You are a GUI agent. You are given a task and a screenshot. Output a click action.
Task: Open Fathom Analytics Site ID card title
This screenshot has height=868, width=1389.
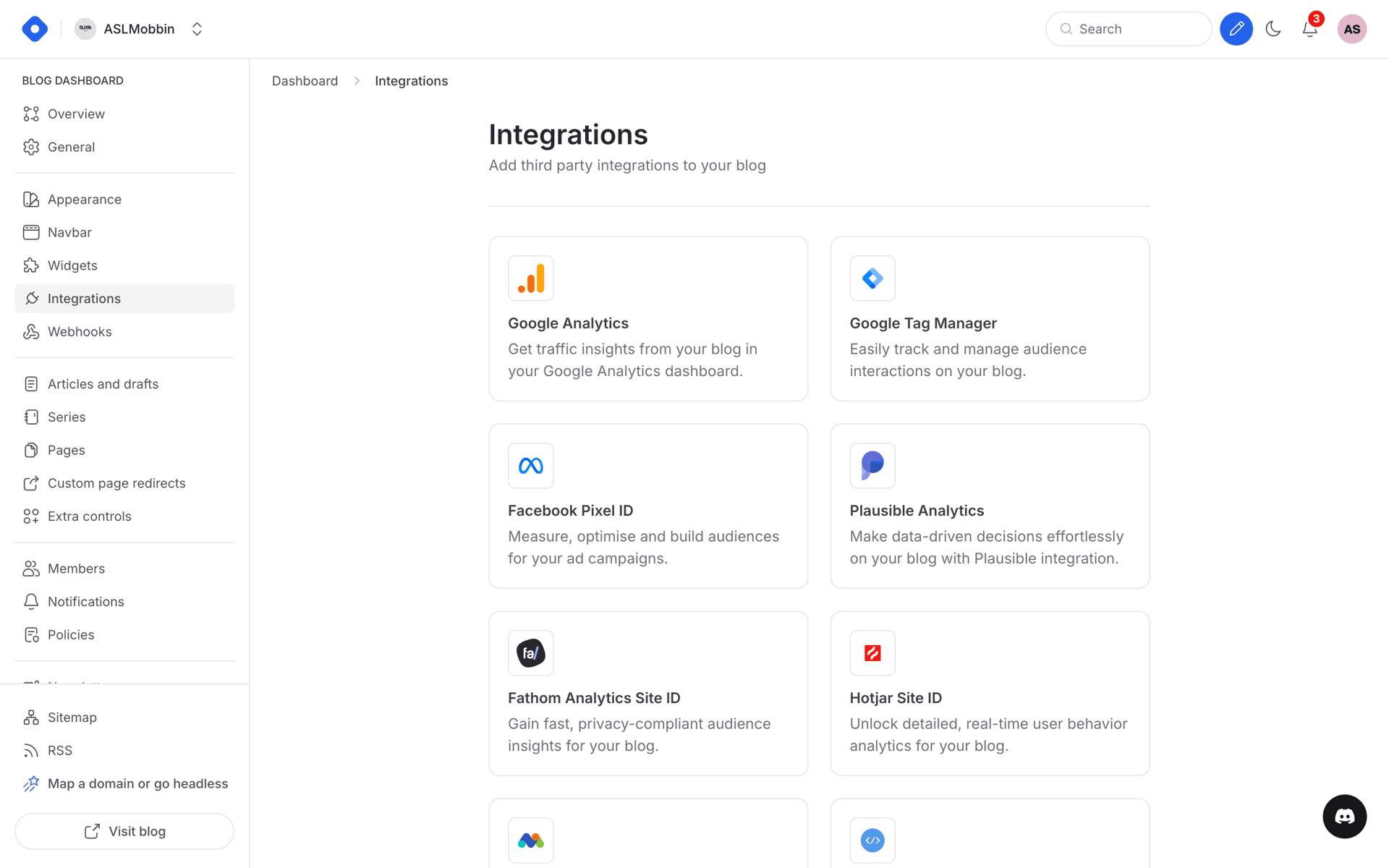click(594, 698)
